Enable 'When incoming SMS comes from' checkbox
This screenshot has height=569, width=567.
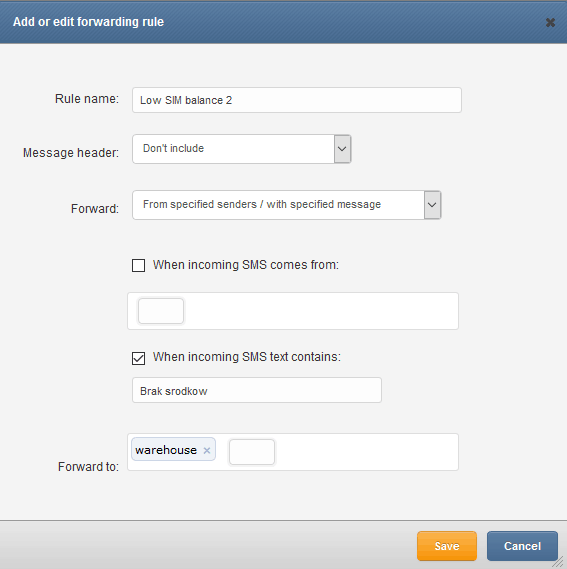click(x=138, y=265)
